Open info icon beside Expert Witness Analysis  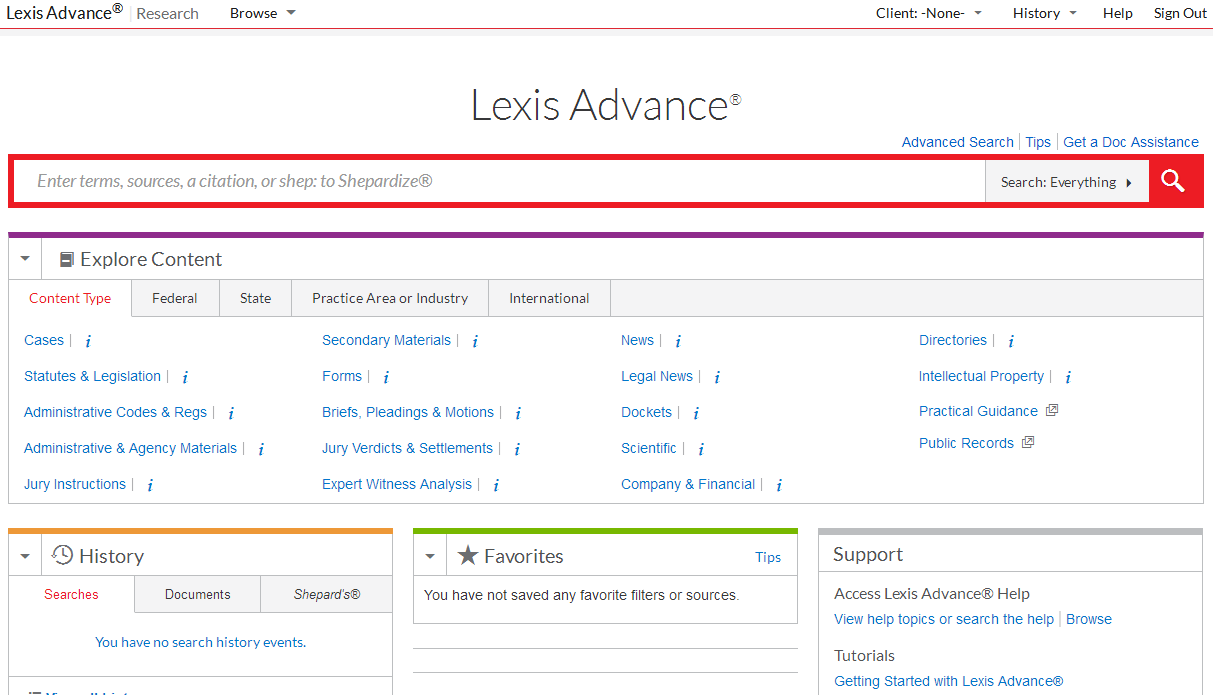coord(496,485)
